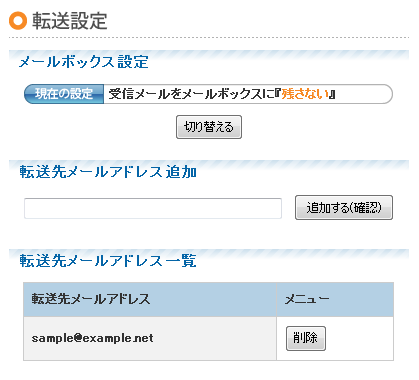Delete sample@example.net with the 削除 button
The image size is (419, 380).
tap(306, 338)
